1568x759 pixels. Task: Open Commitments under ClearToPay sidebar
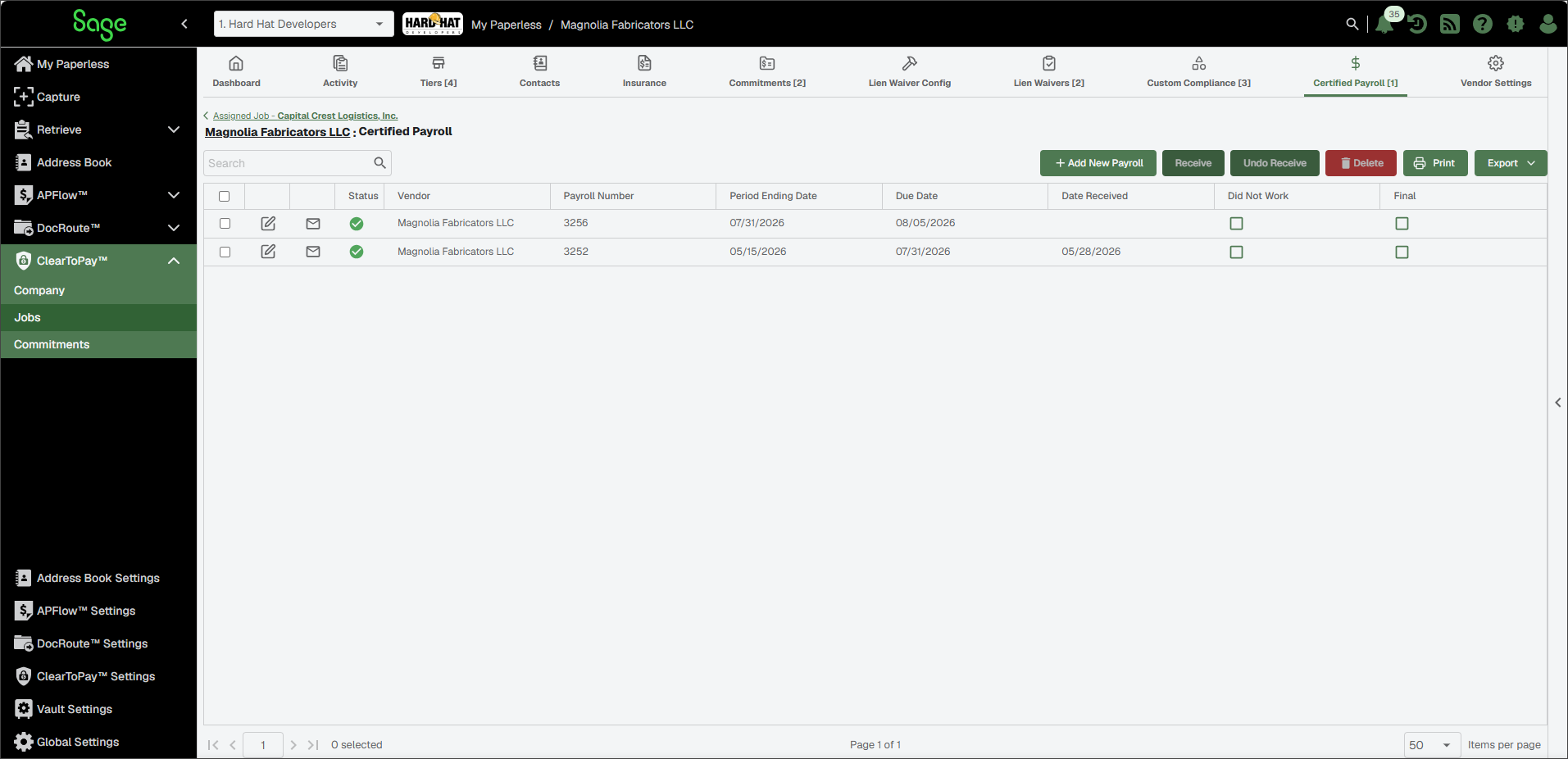pos(98,344)
